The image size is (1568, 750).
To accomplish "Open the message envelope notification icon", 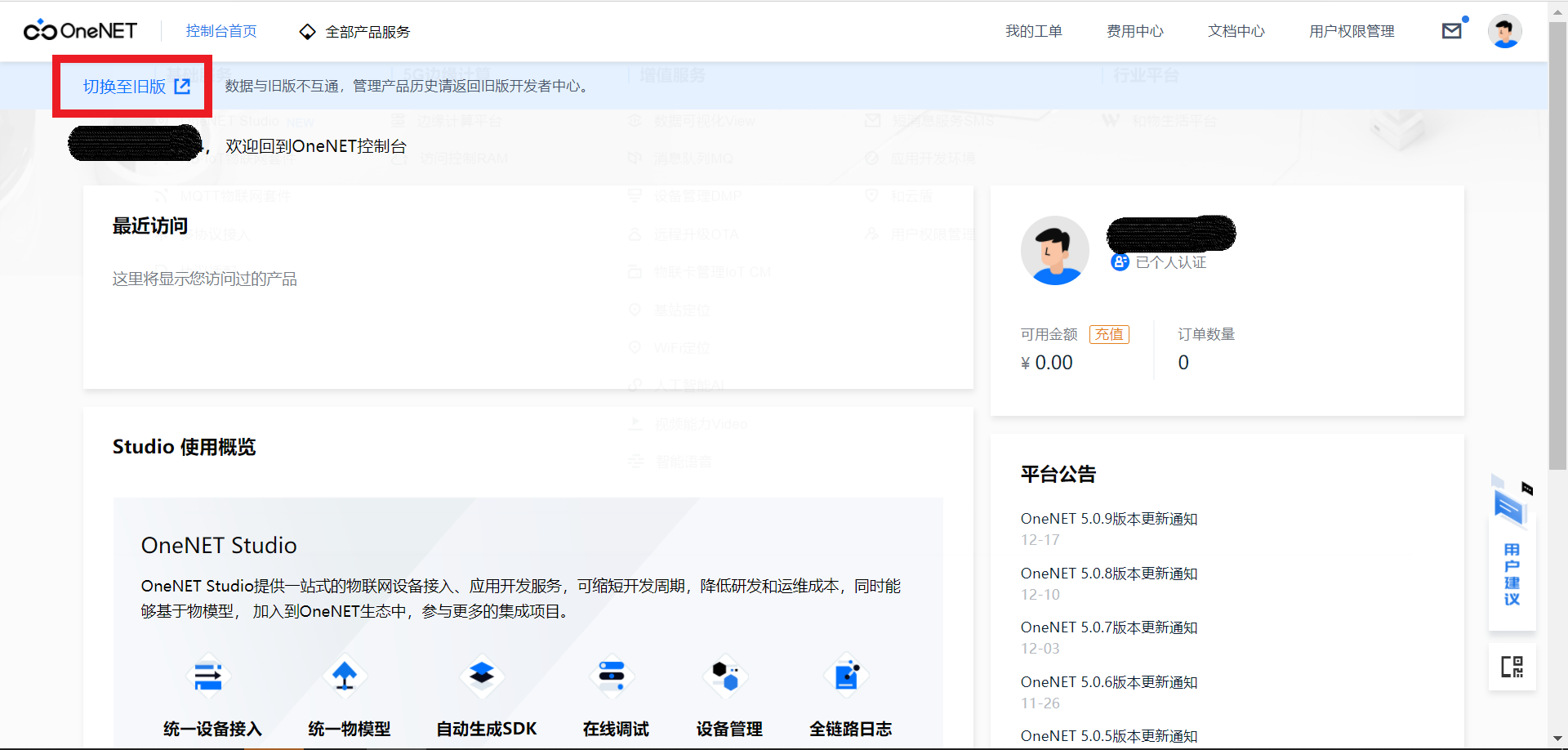I will [x=1452, y=30].
